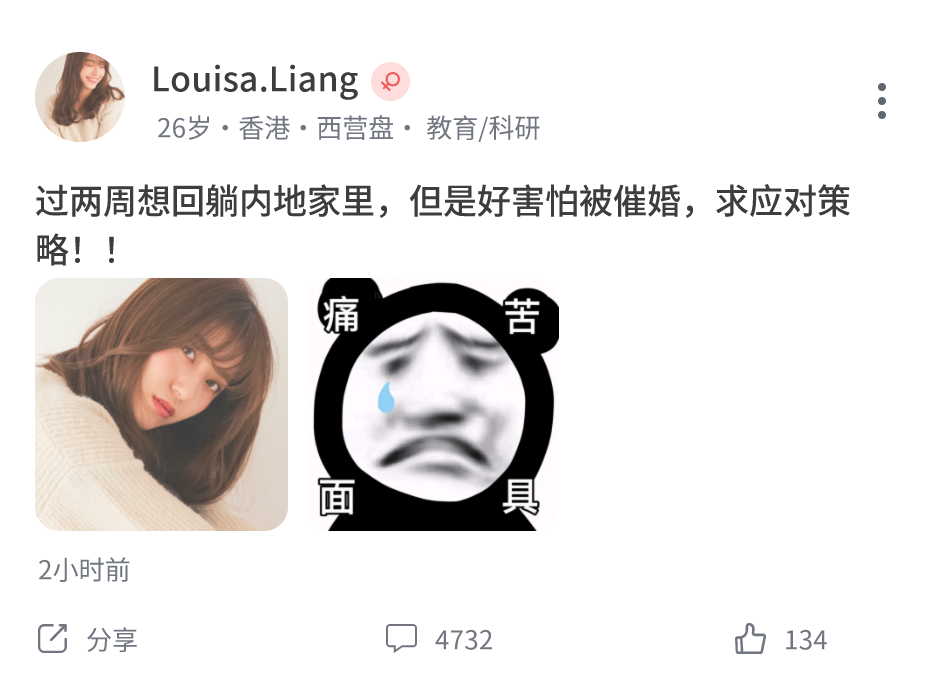Viewport: 940px width, 699px height.
Task: Click the 4732 comment count
Action: [463, 640]
